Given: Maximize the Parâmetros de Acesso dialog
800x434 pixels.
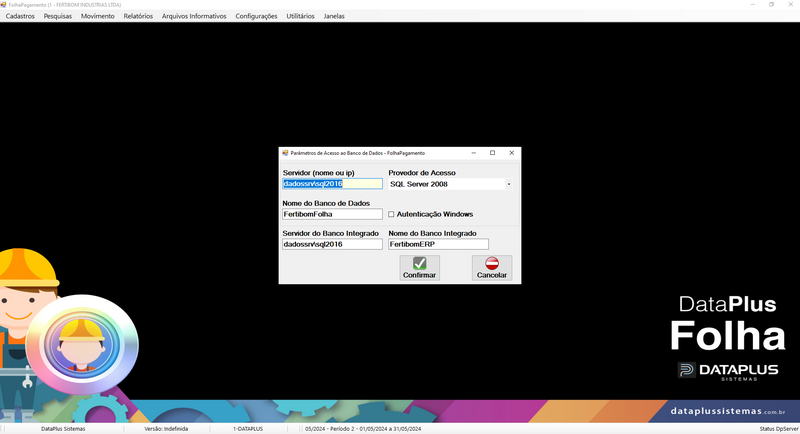Looking at the screenshot, I should point(492,152).
